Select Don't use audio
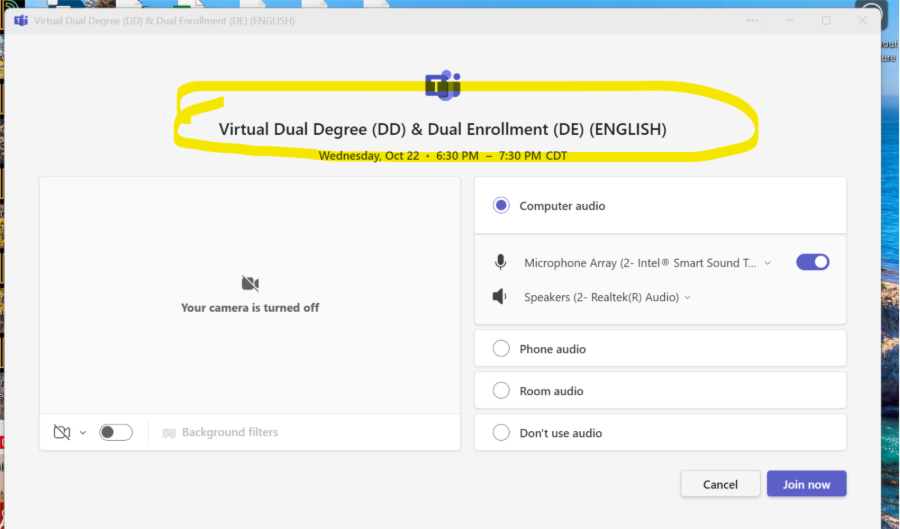 coord(501,433)
